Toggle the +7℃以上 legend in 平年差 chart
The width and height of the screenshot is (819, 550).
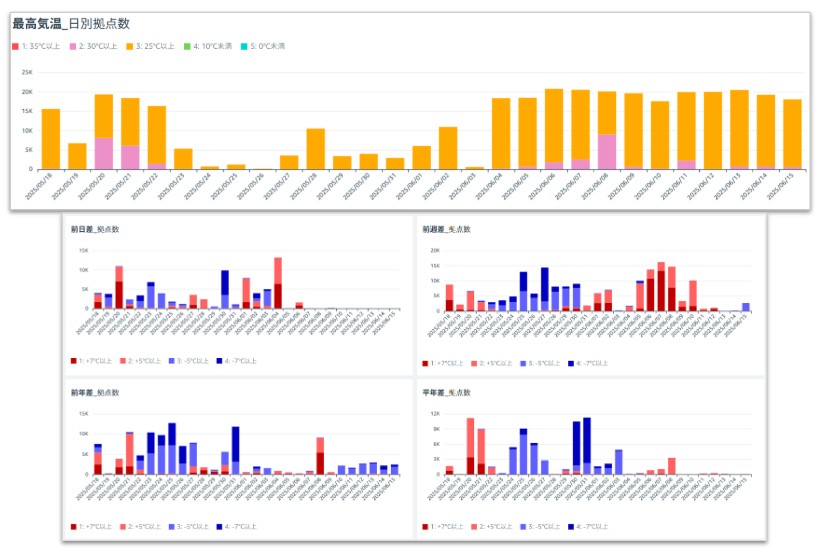pos(447,526)
